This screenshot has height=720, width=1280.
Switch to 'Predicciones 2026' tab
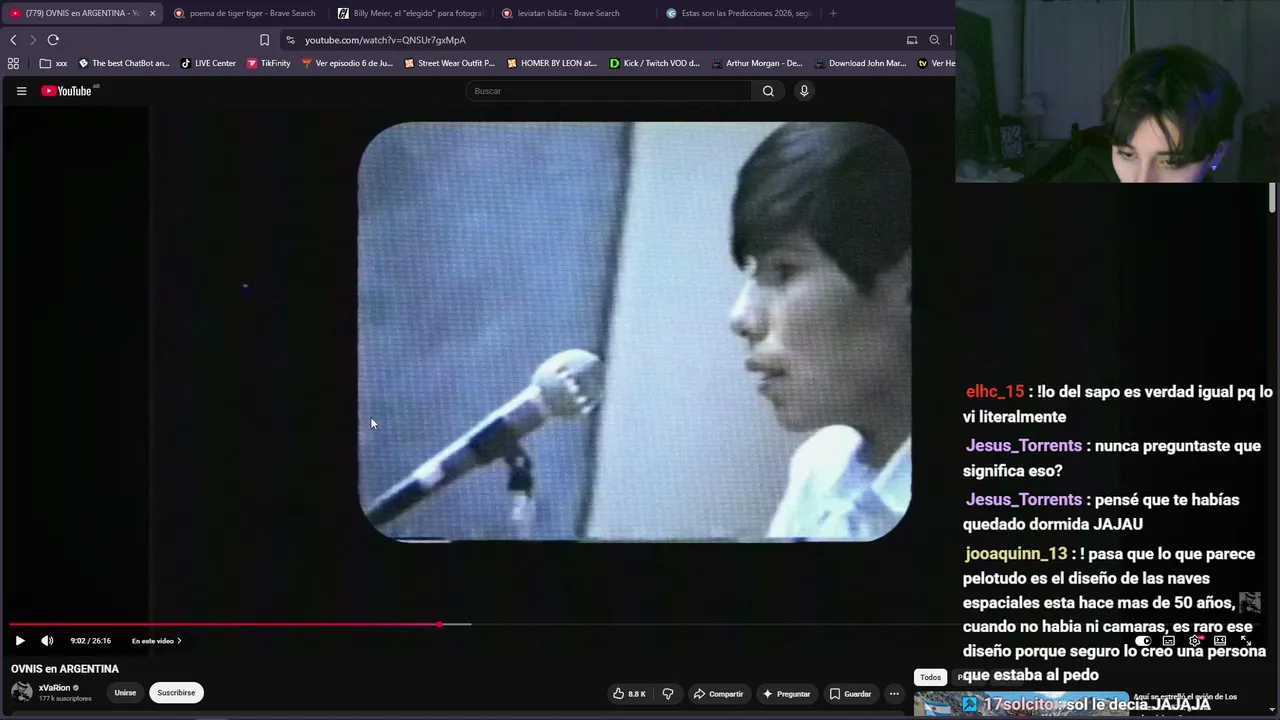coord(738,13)
